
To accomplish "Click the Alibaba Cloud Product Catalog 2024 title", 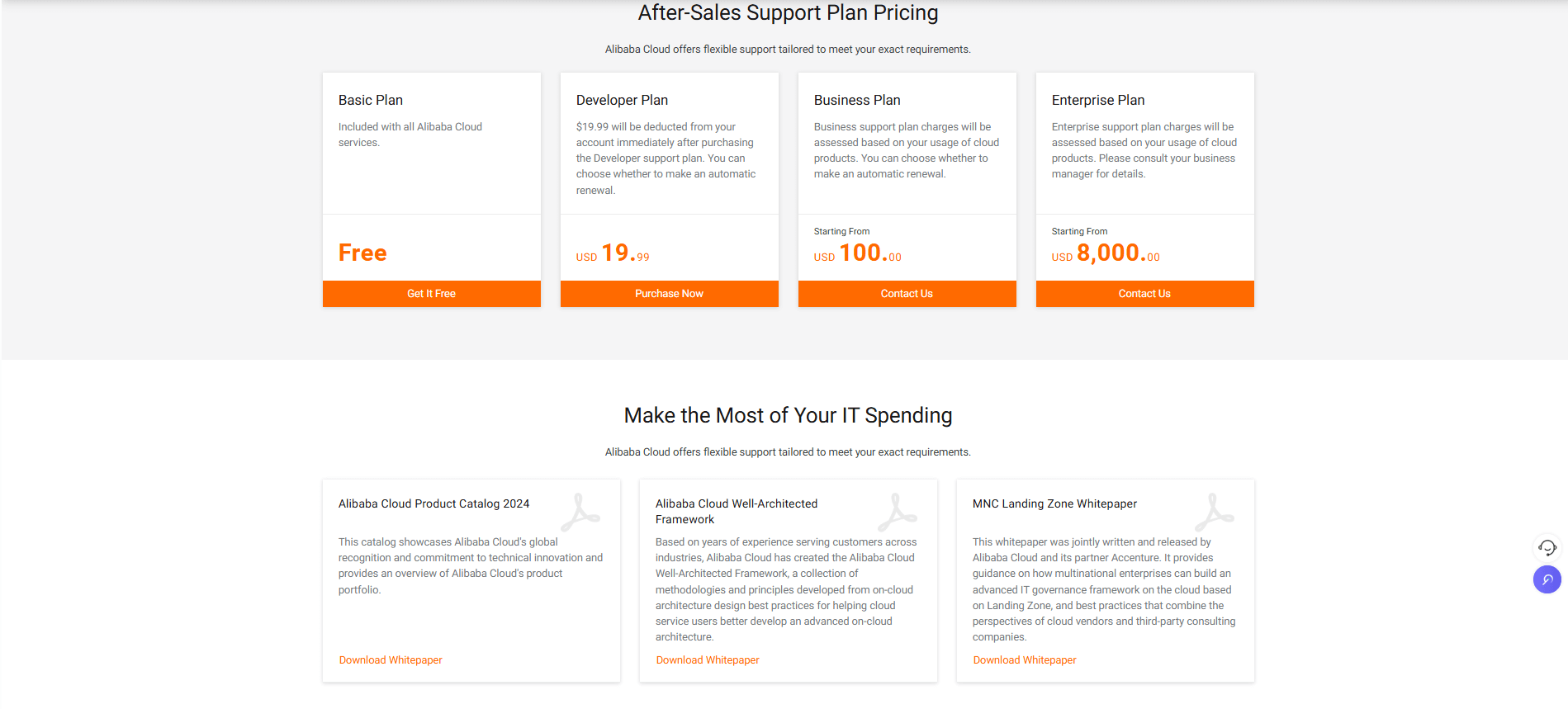I will click(433, 503).
